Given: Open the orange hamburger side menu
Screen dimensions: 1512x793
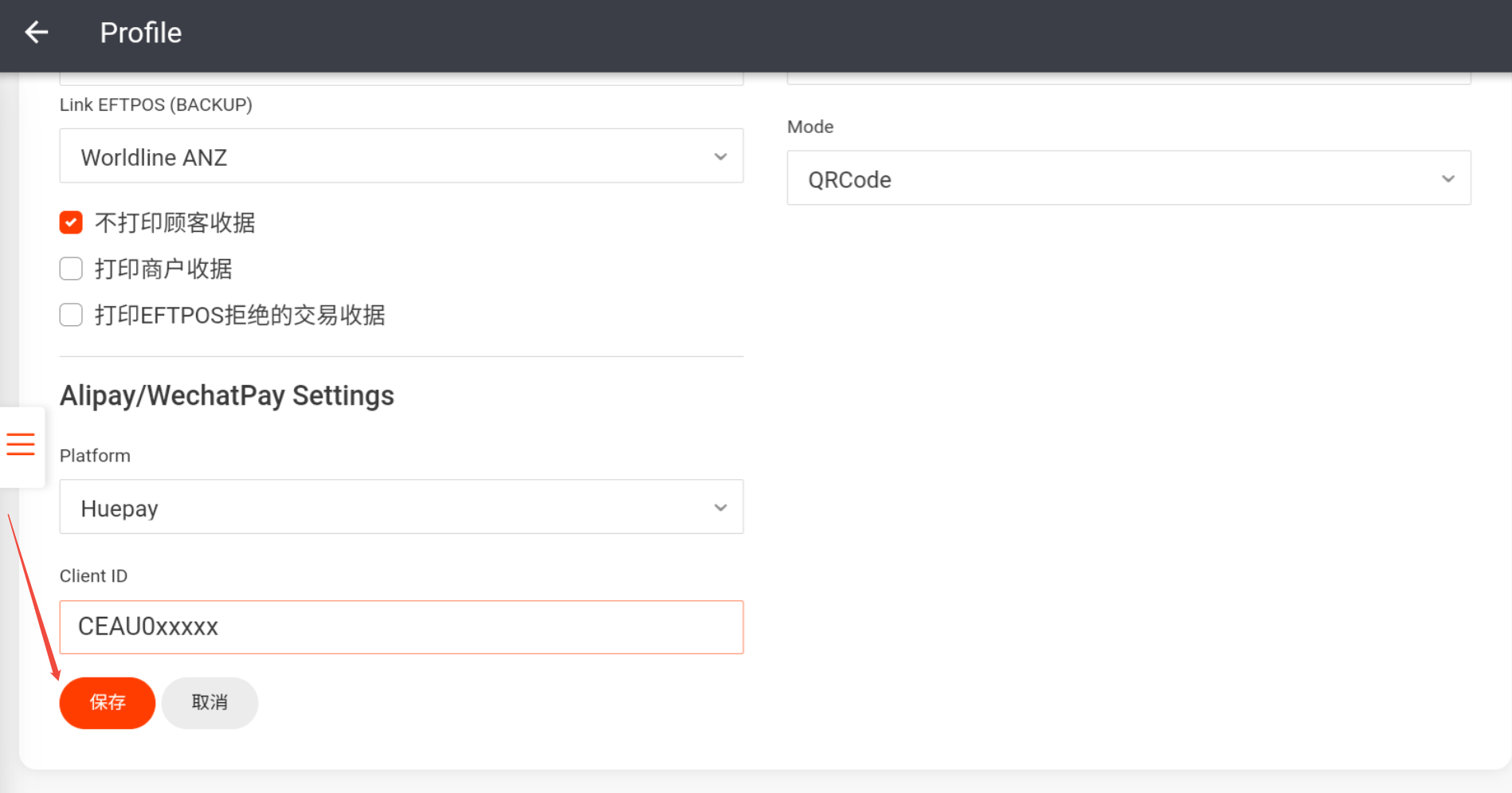Looking at the screenshot, I should coord(21,444).
